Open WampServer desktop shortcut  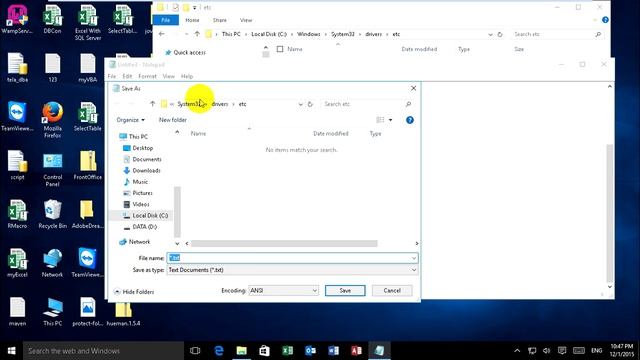point(17,19)
